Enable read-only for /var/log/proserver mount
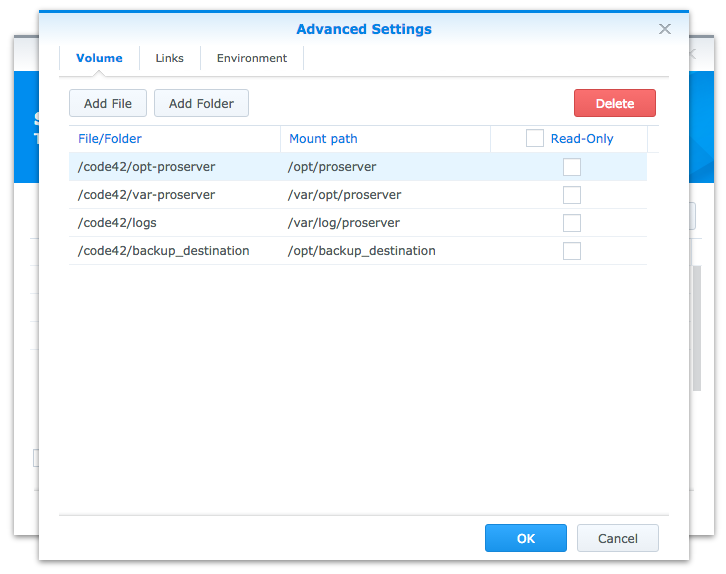Screen dimensions: 726x574 [x=572, y=223]
